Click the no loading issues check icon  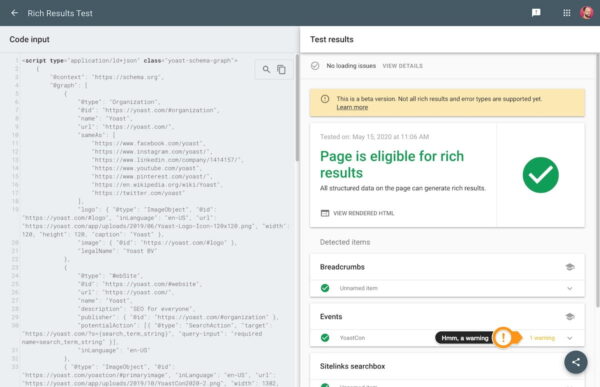coord(315,66)
